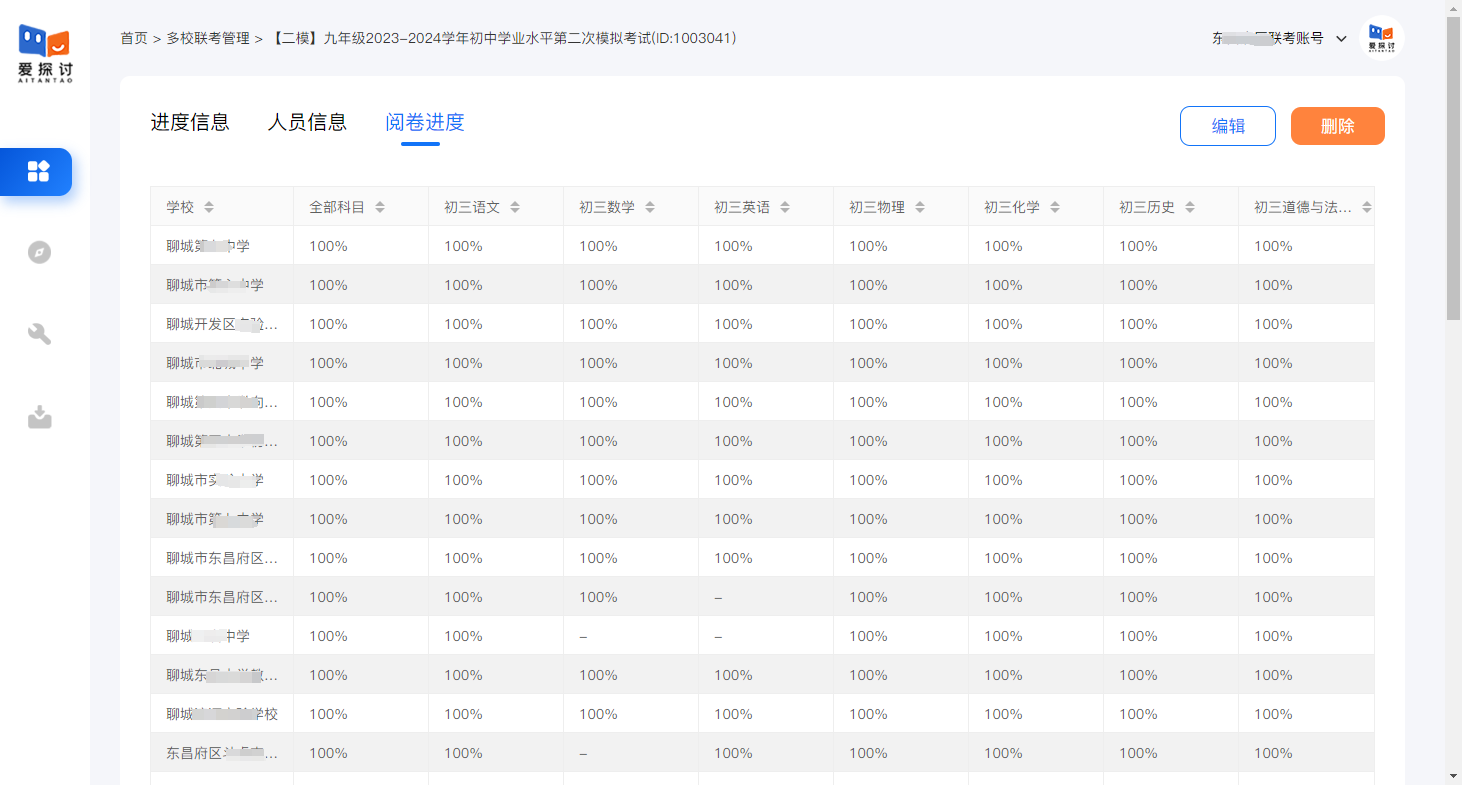Open the download tray icon in sidebar
The height and width of the screenshot is (785, 1462).
(x=39, y=416)
